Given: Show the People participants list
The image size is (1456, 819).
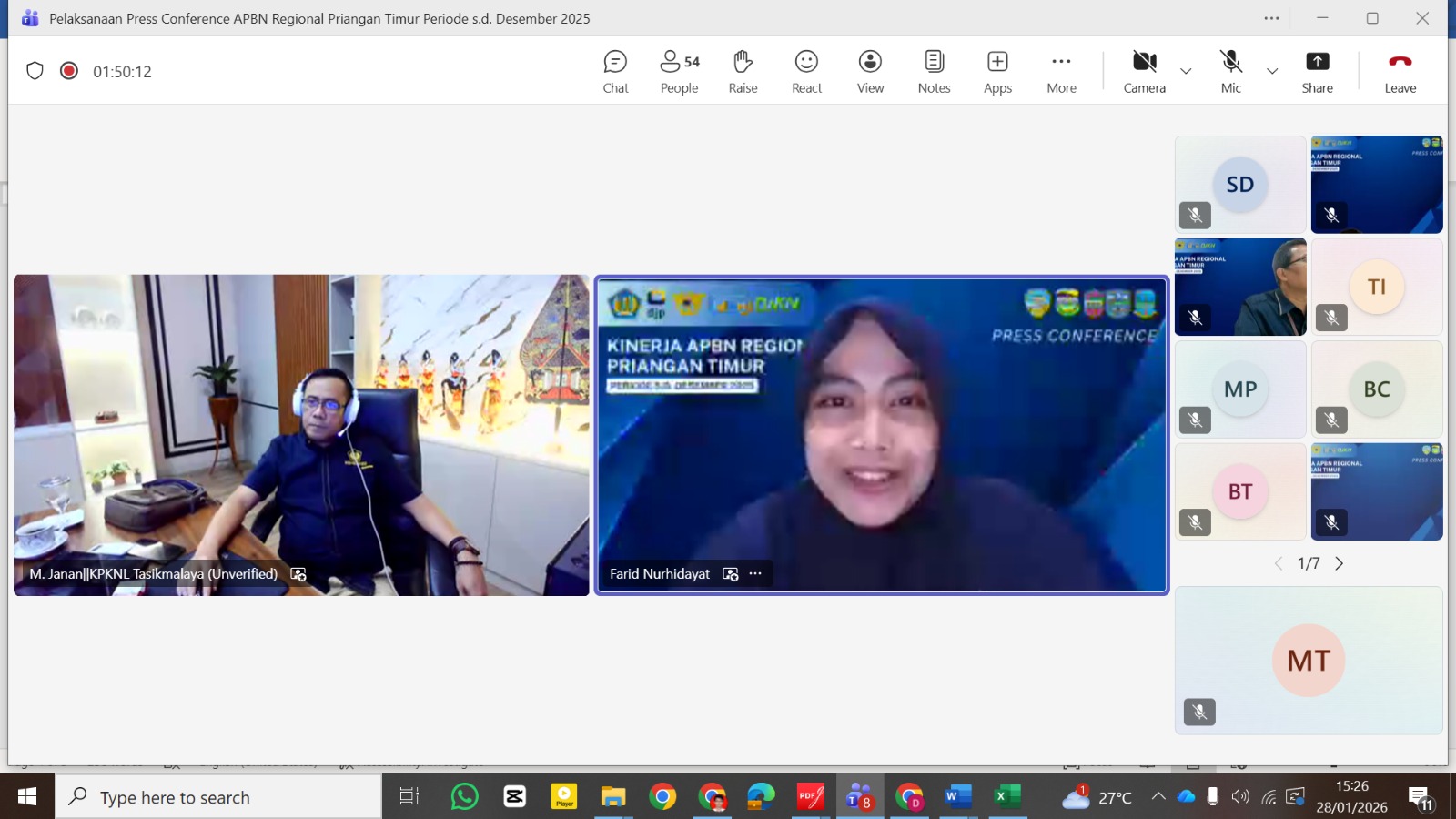Looking at the screenshot, I should (x=679, y=72).
